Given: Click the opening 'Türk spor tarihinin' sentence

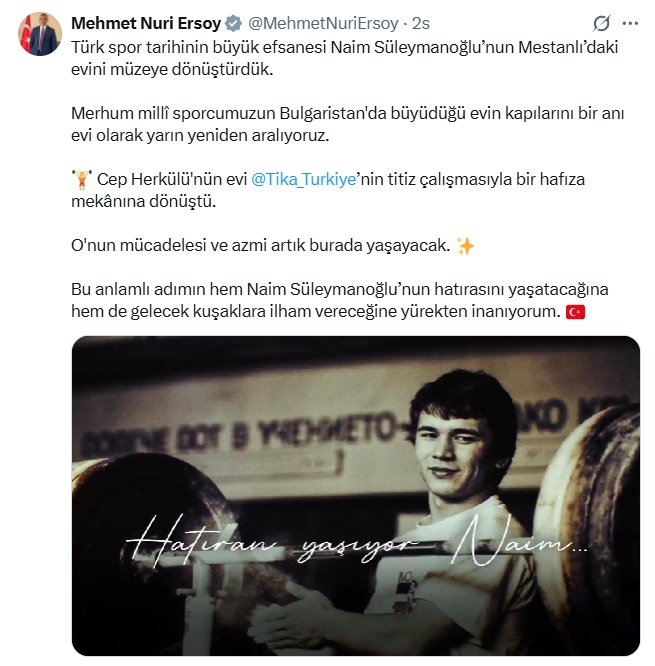Looking at the screenshot, I should click(x=344, y=58).
